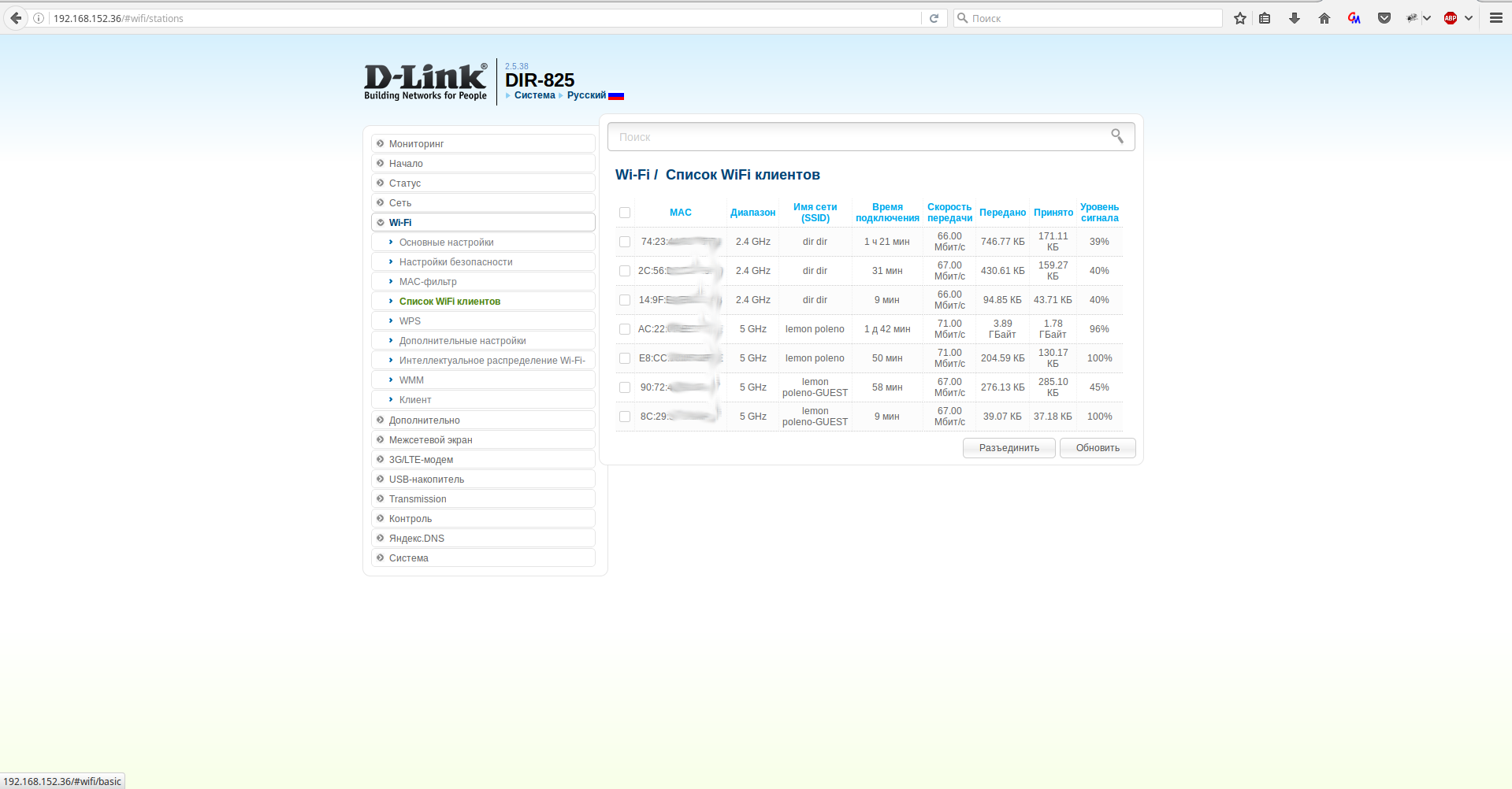The width and height of the screenshot is (1512, 789).
Task: Open Интеллектуальное распределение Wi-Fi item
Action: (483, 360)
